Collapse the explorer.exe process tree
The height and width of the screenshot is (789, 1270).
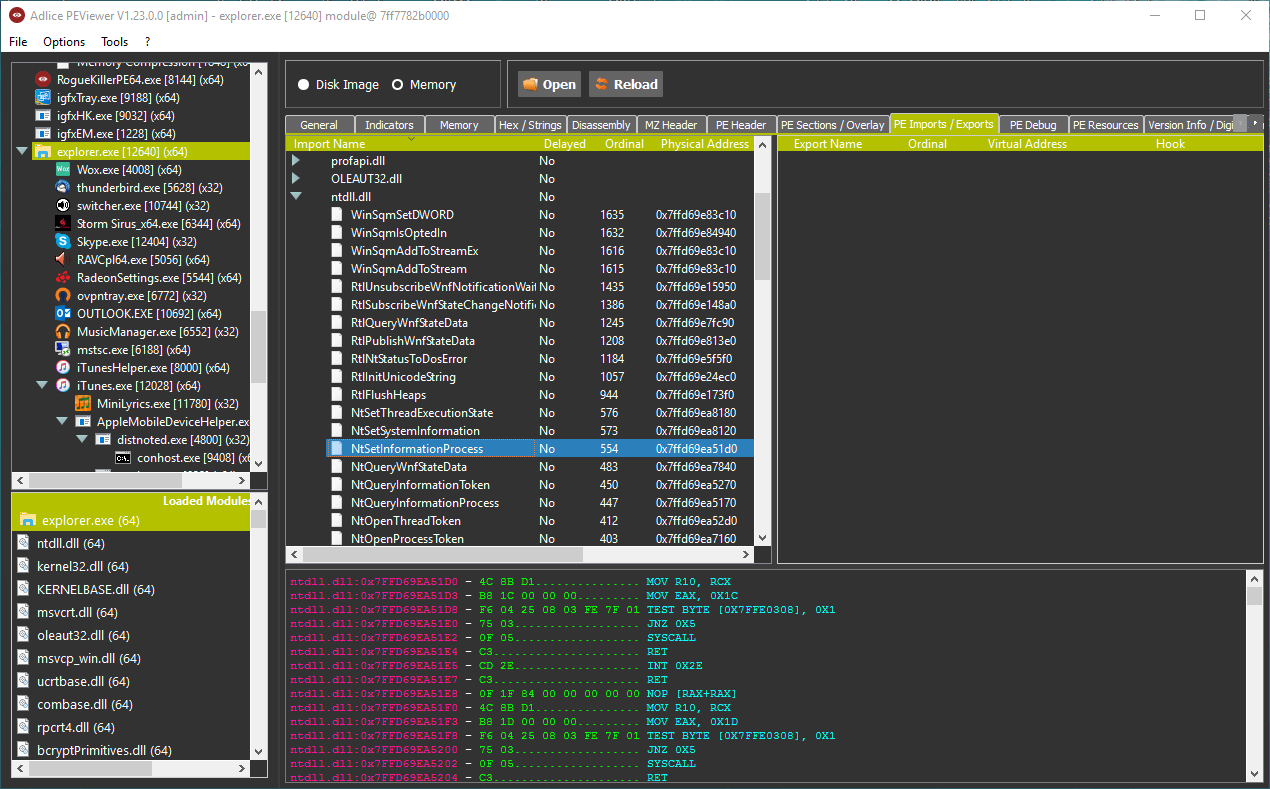(23, 152)
